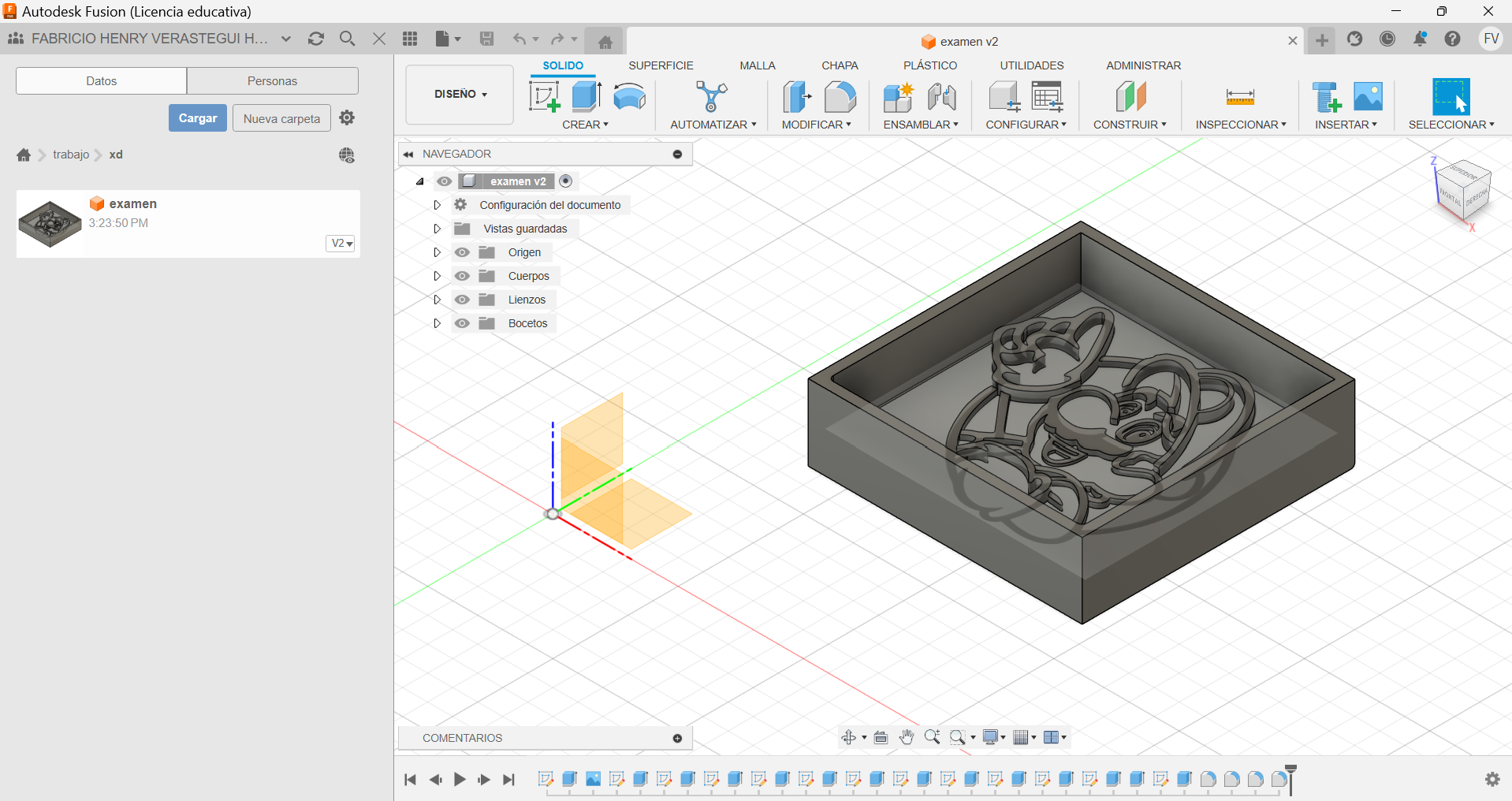Activate the Select tool icon
Screen dimensions: 1512x801
point(1451,97)
